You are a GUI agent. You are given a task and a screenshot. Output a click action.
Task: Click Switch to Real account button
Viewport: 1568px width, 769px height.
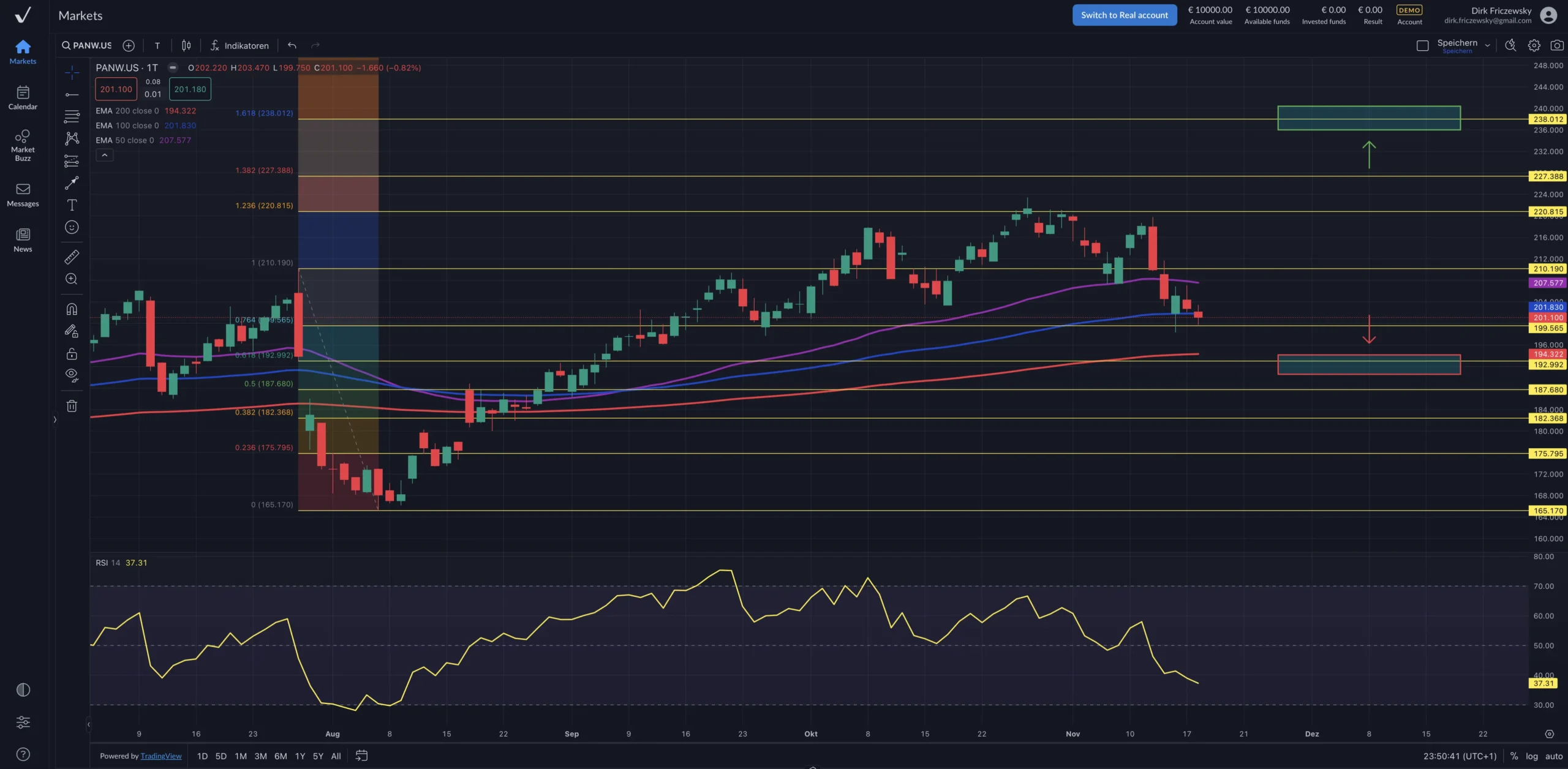coord(1124,15)
